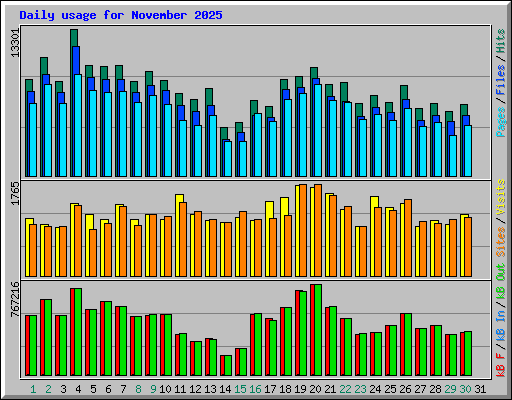Click day label 29 on the x-axis

click(x=450, y=389)
